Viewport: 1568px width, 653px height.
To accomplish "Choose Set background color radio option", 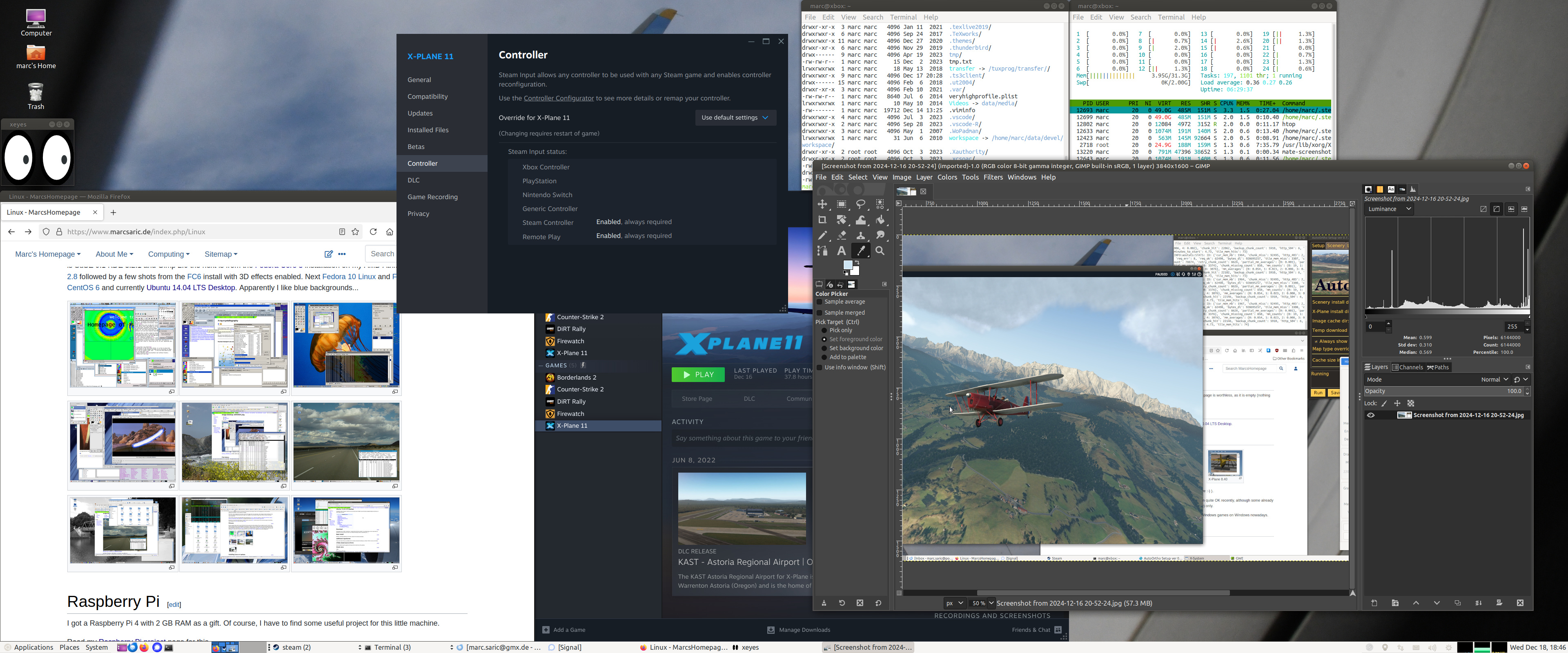I will (824, 348).
